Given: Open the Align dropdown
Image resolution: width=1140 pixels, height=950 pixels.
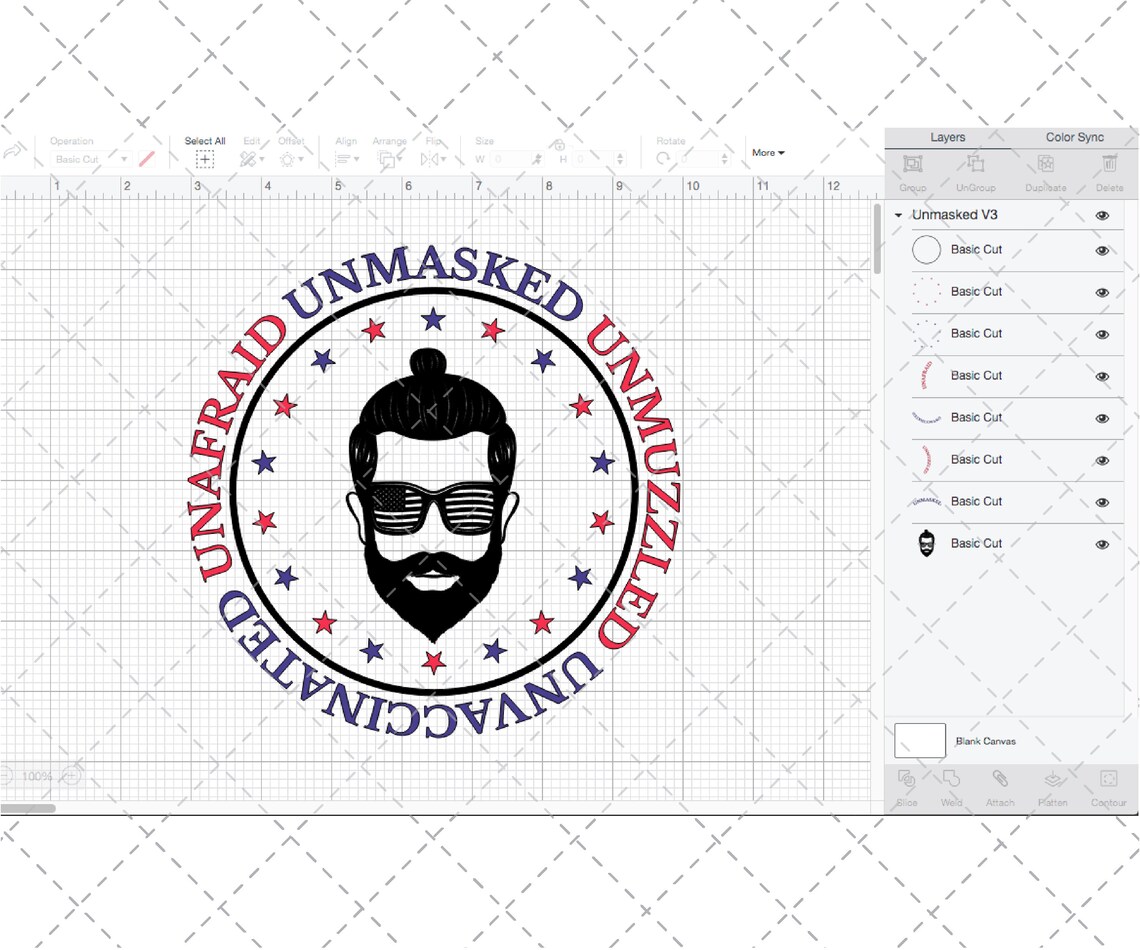Looking at the screenshot, I should [x=347, y=159].
